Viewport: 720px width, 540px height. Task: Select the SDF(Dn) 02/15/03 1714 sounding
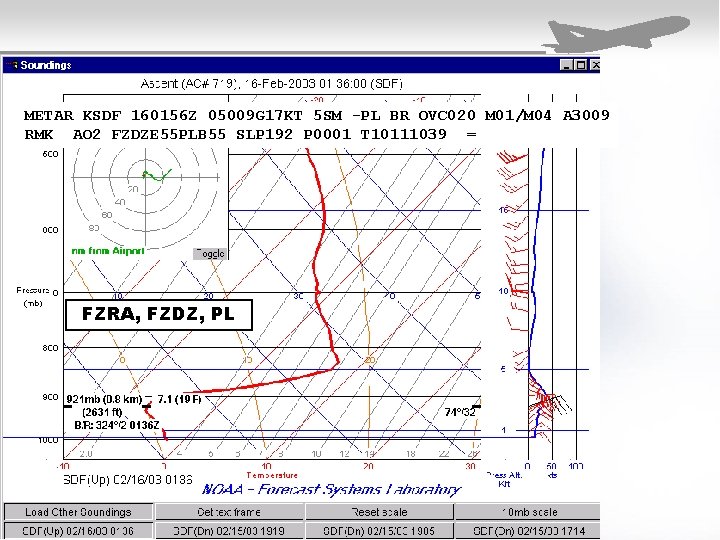click(528, 531)
